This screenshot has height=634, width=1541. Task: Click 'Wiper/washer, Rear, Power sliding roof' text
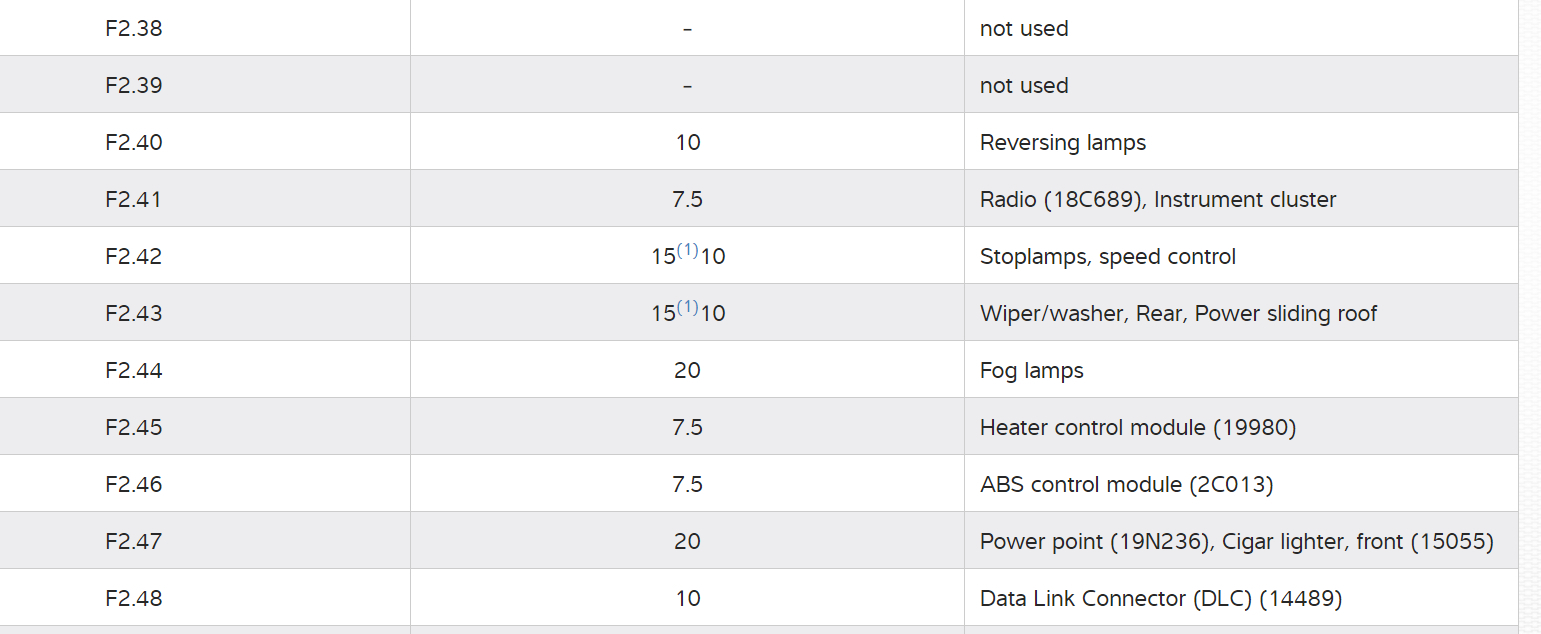tap(1178, 313)
